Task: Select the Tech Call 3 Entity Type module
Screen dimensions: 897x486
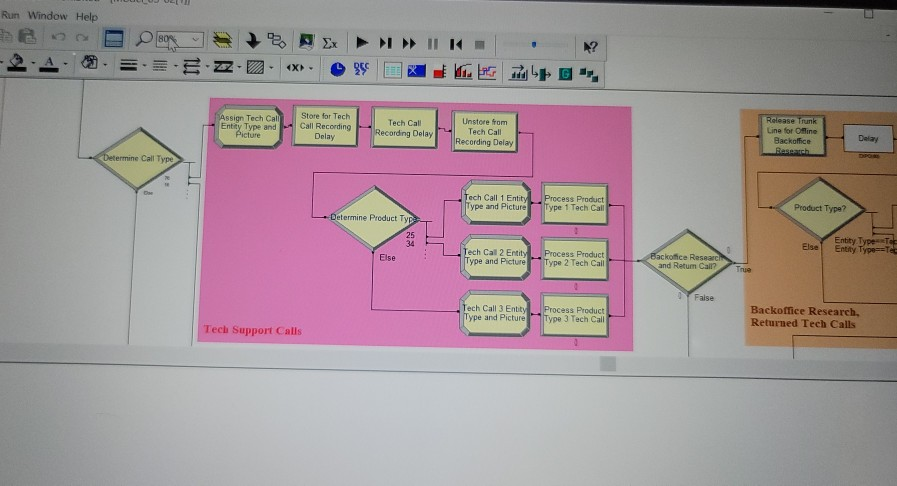Action: tap(495, 313)
